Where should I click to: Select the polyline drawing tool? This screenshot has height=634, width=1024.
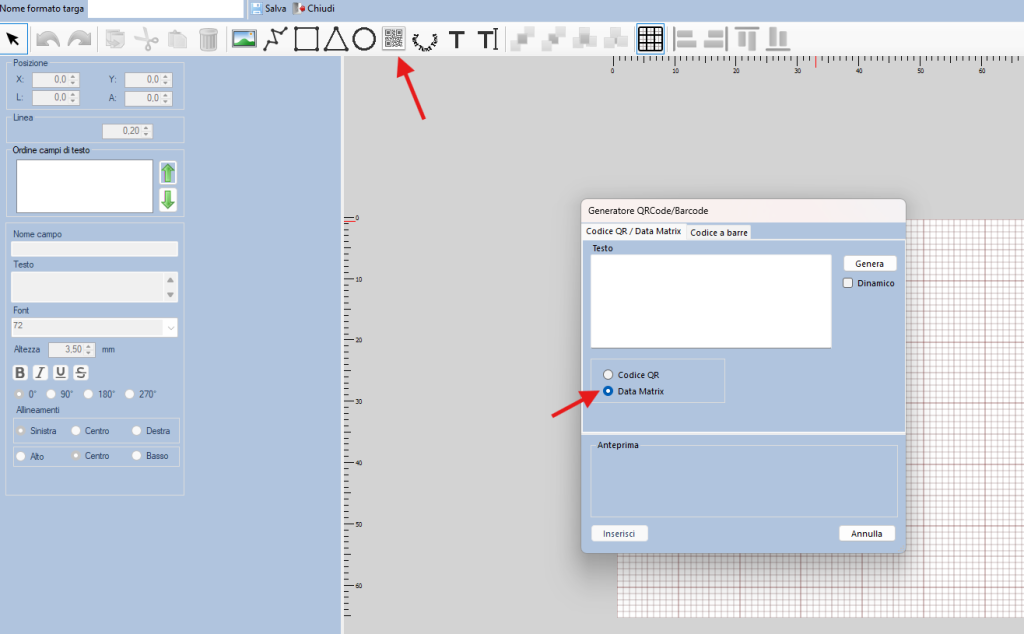(275, 39)
